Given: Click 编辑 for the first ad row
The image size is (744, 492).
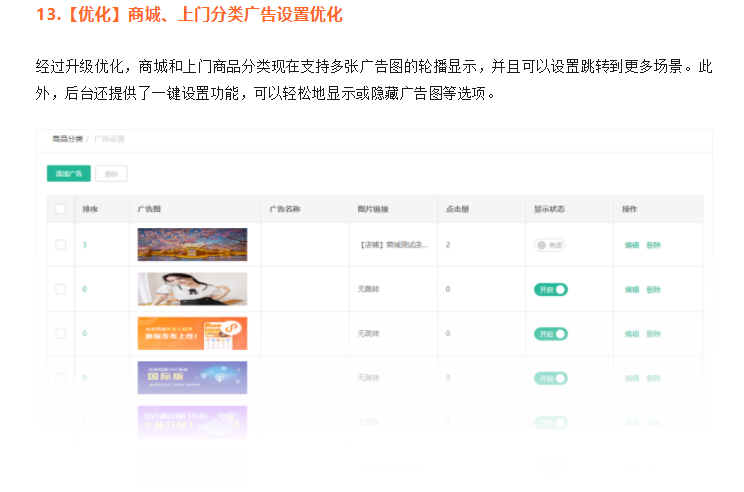Looking at the screenshot, I should 631,245.
